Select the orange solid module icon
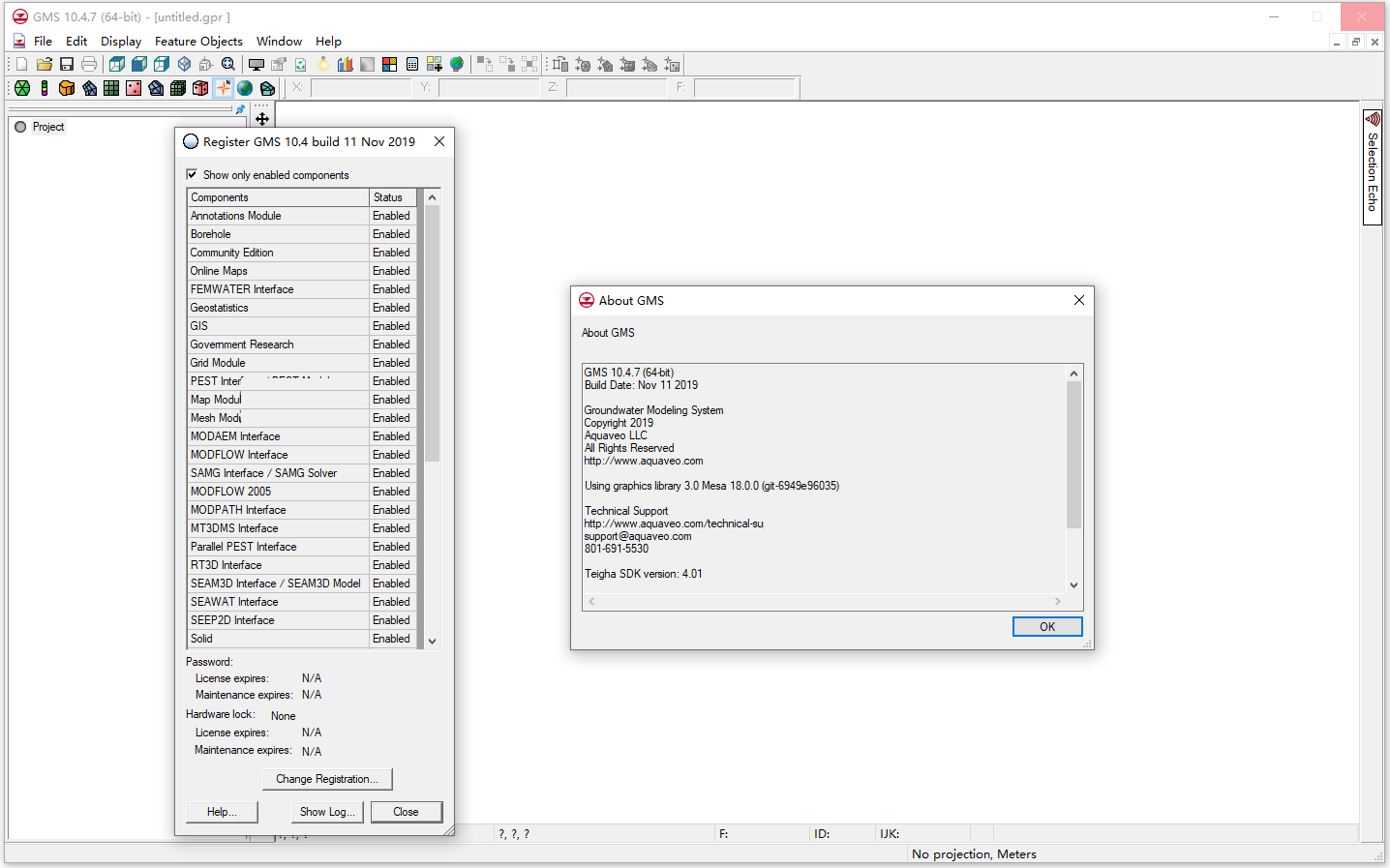The image size is (1390, 868). click(67, 88)
